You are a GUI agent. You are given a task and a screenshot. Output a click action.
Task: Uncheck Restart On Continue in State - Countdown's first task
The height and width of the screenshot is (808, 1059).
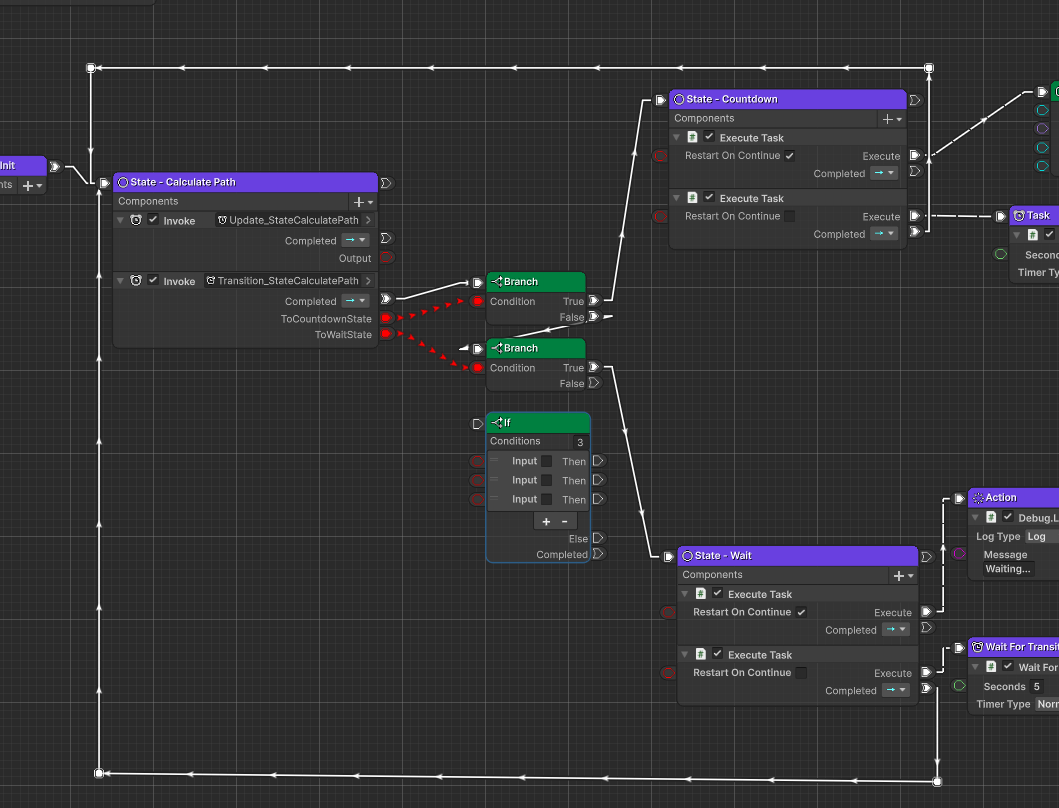coord(790,156)
